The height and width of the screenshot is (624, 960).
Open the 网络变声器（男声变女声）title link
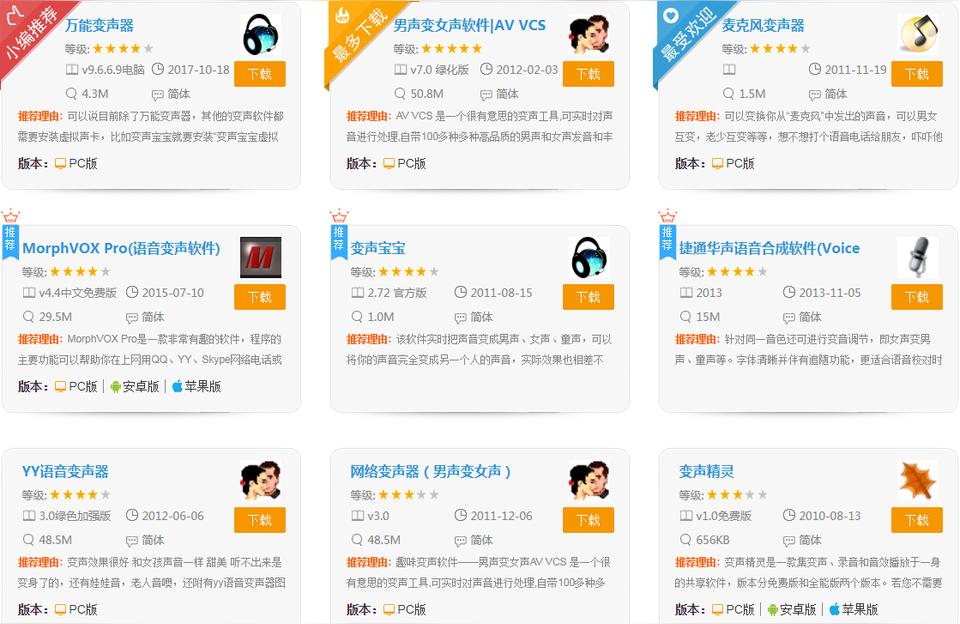(430, 472)
